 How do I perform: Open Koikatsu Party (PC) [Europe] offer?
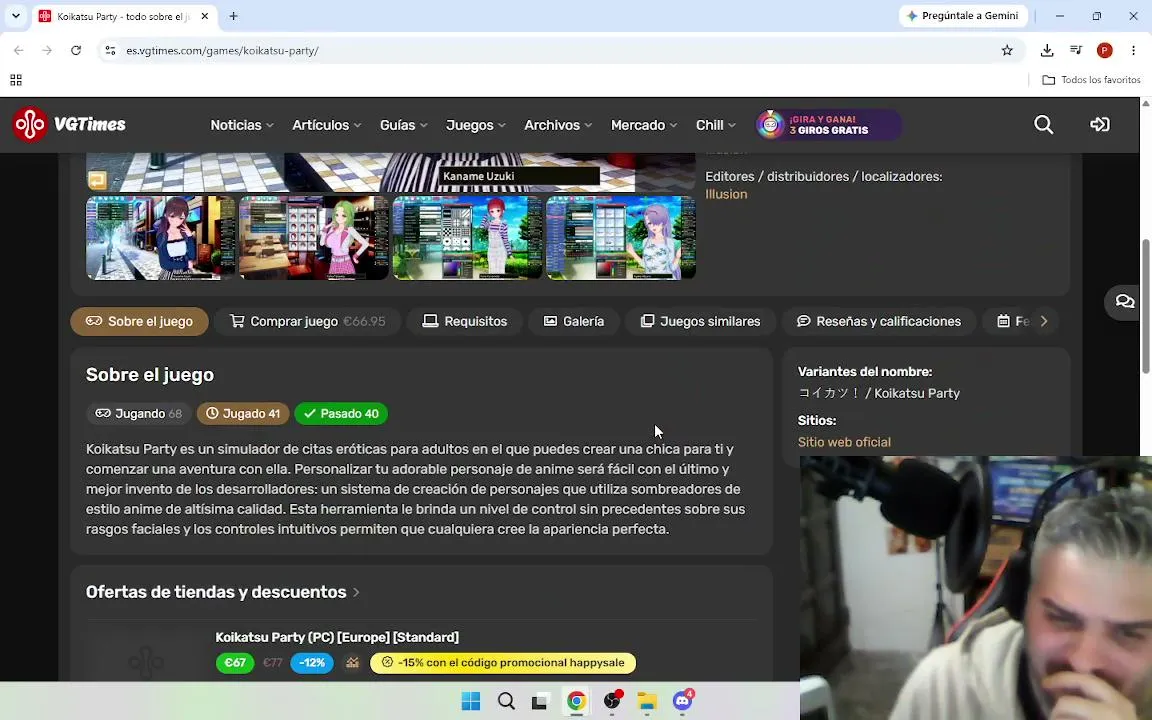(x=336, y=637)
